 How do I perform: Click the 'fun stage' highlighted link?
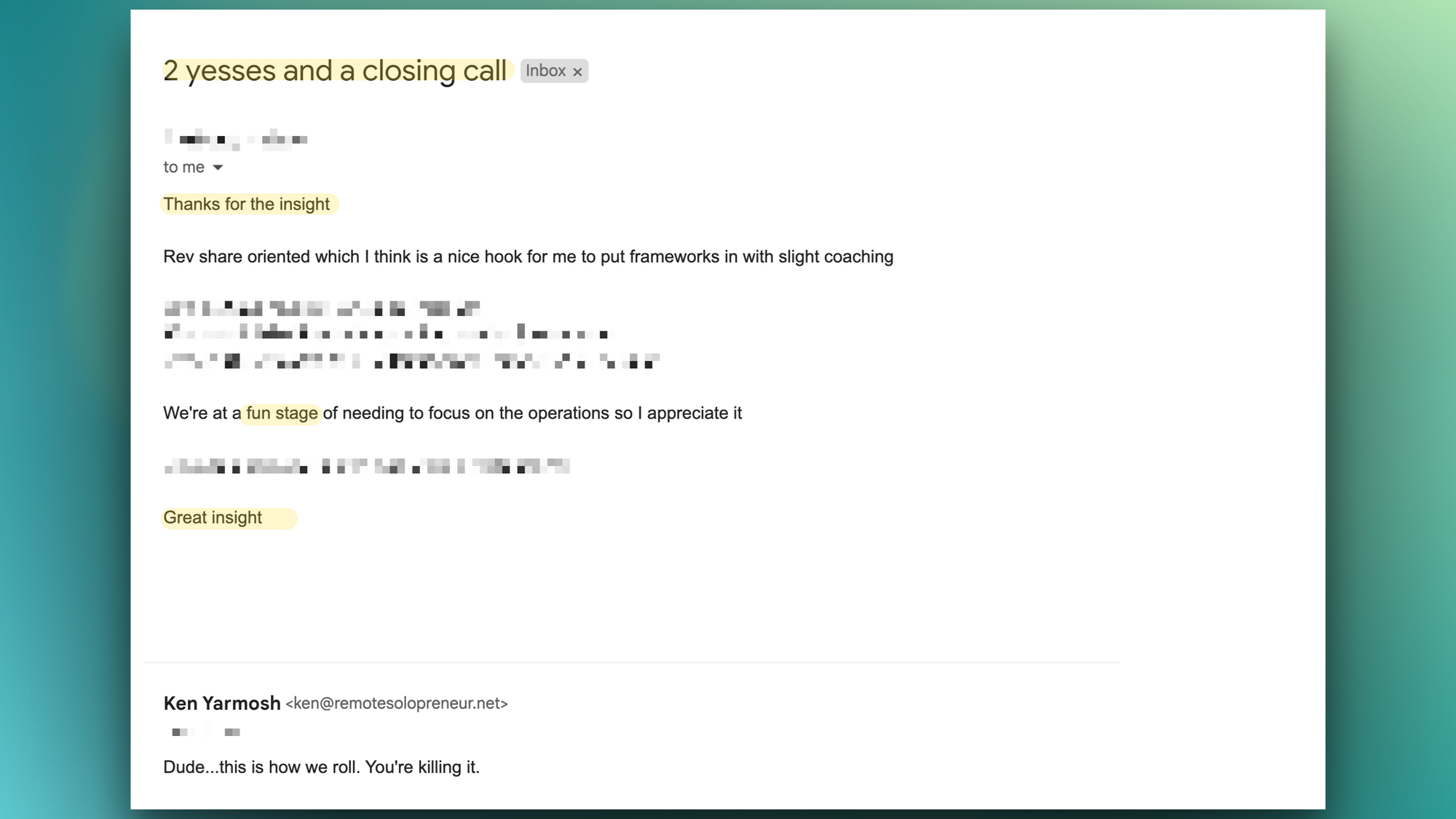click(282, 412)
